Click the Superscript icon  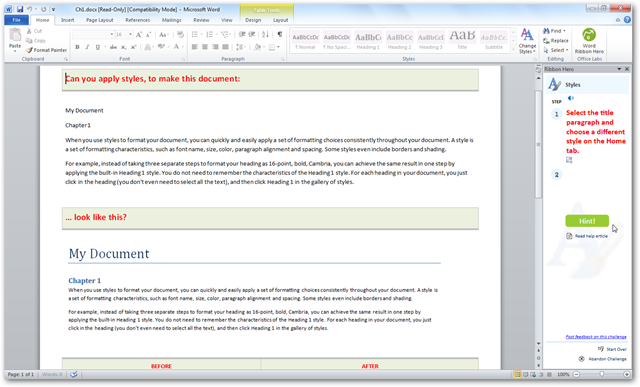(133, 47)
